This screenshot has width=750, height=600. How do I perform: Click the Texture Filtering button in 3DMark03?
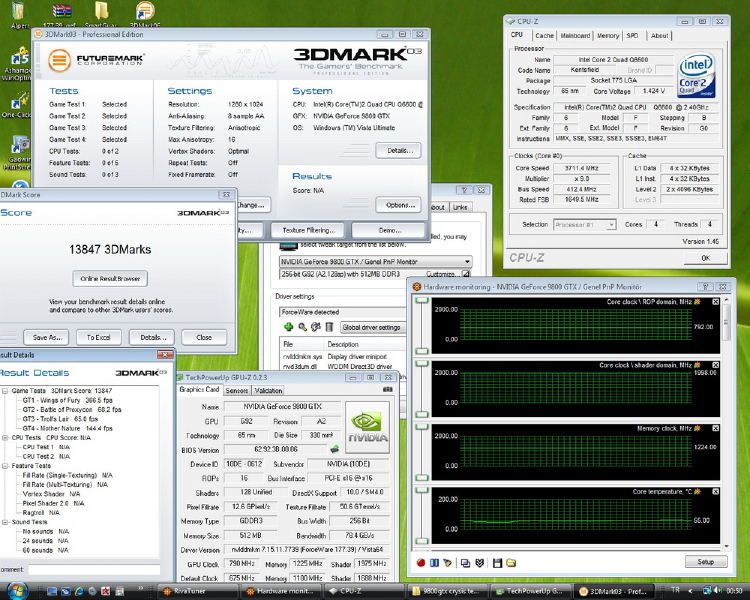(309, 230)
